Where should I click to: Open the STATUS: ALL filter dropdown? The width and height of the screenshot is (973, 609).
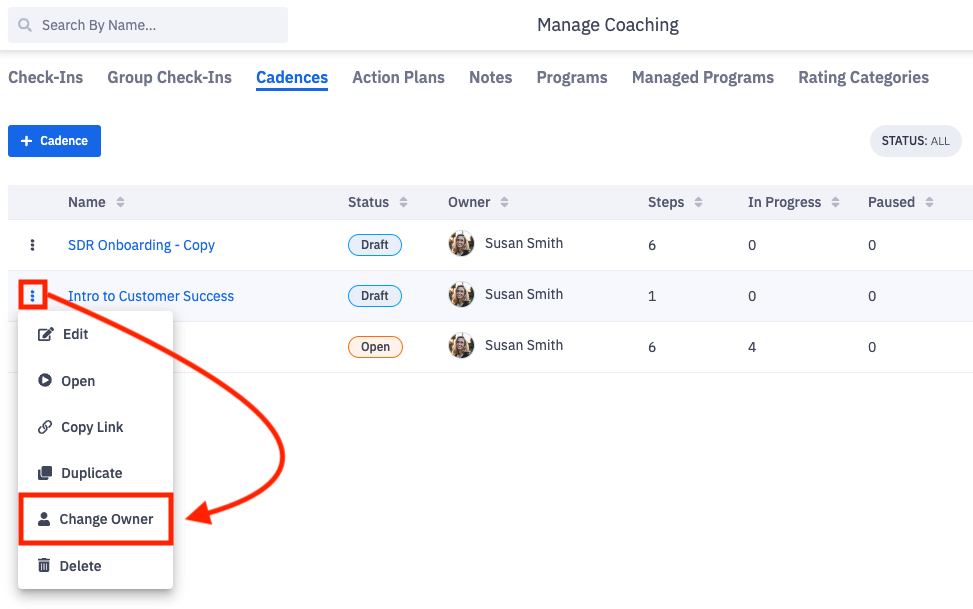tap(915, 140)
